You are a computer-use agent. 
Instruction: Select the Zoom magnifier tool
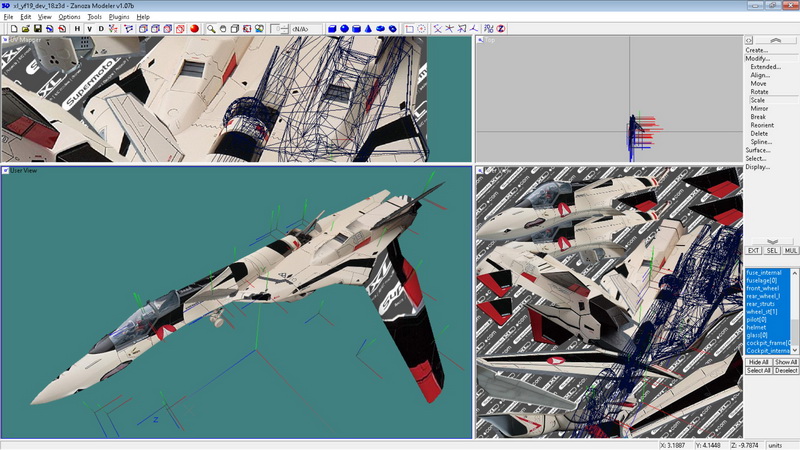(211, 29)
